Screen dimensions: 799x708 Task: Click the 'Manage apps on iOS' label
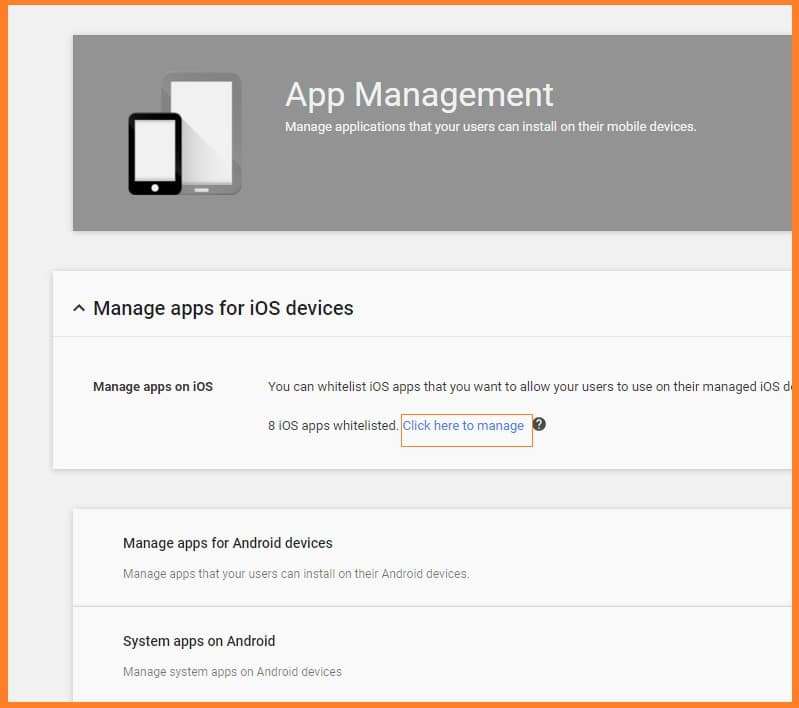[152, 387]
